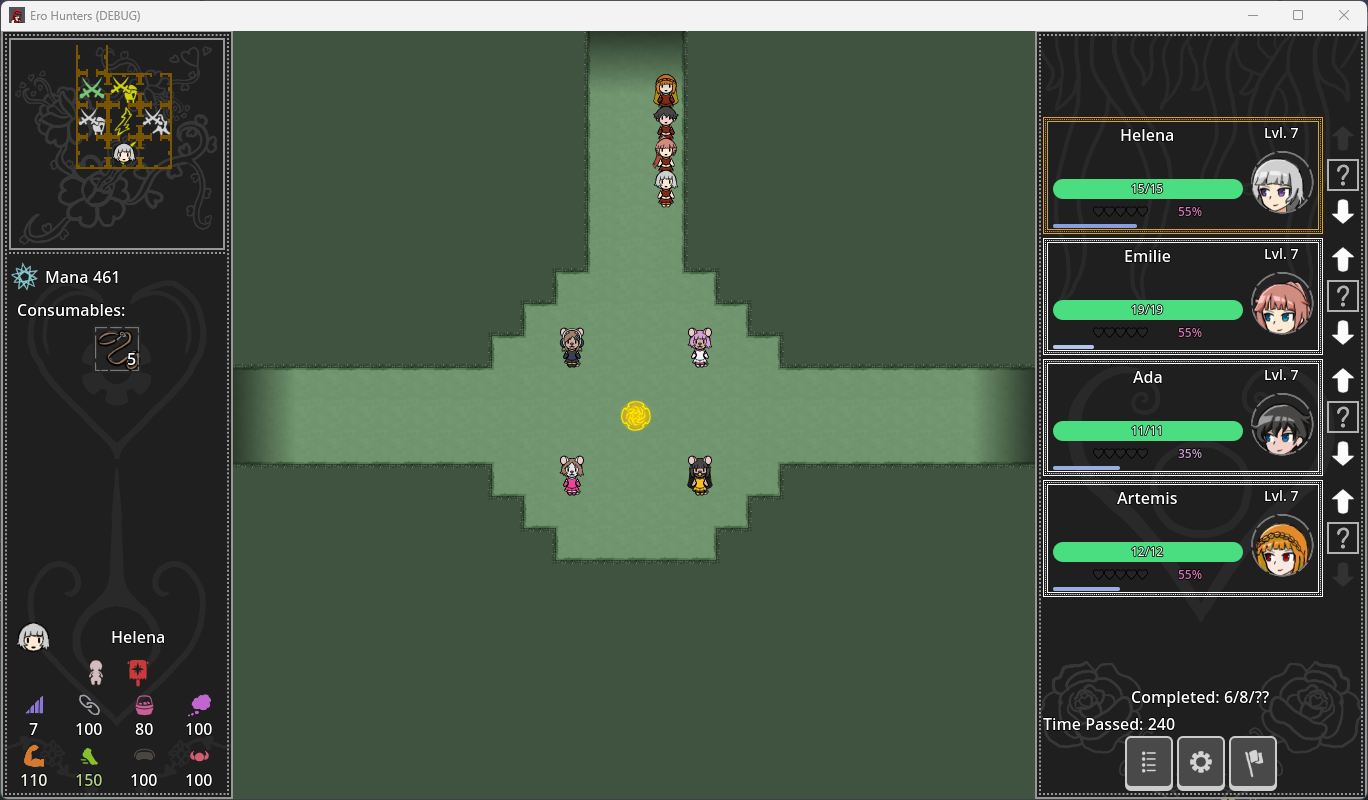The width and height of the screenshot is (1368, 800).
Task: Click Ada's 35% percentage value
Action: [1190, 454]
